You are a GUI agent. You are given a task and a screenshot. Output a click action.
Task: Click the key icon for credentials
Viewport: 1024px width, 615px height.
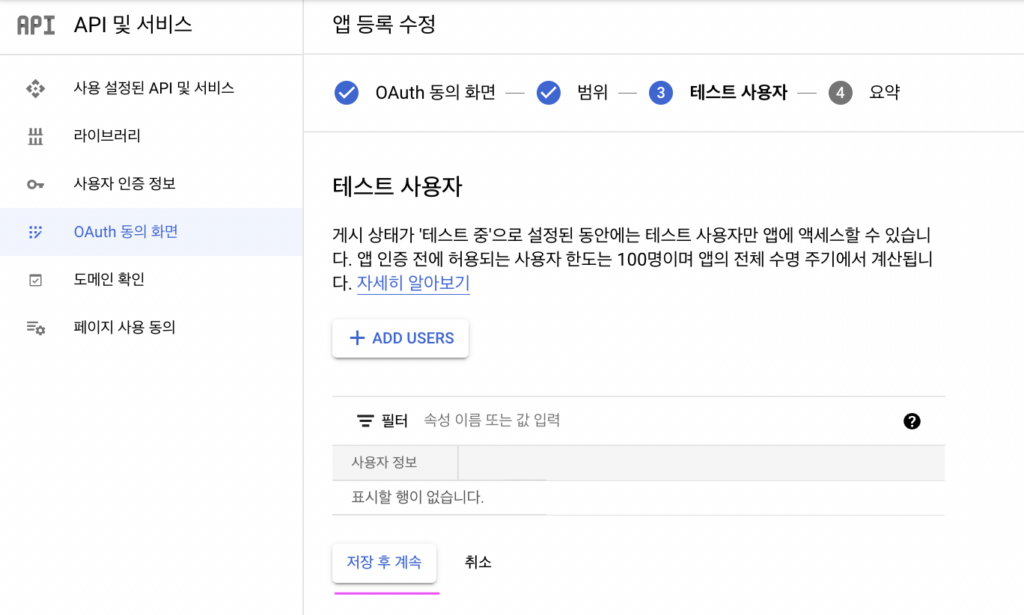point(36,184)
